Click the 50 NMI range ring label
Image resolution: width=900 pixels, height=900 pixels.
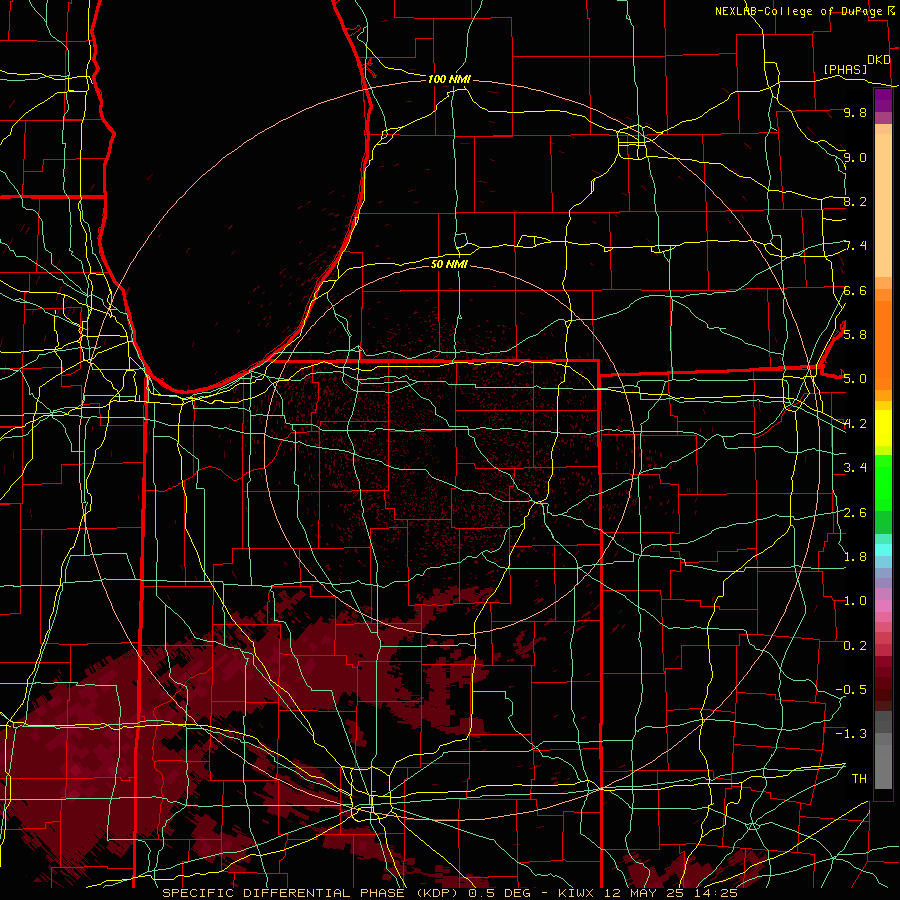pyautogui.click(x=449, y=264)
